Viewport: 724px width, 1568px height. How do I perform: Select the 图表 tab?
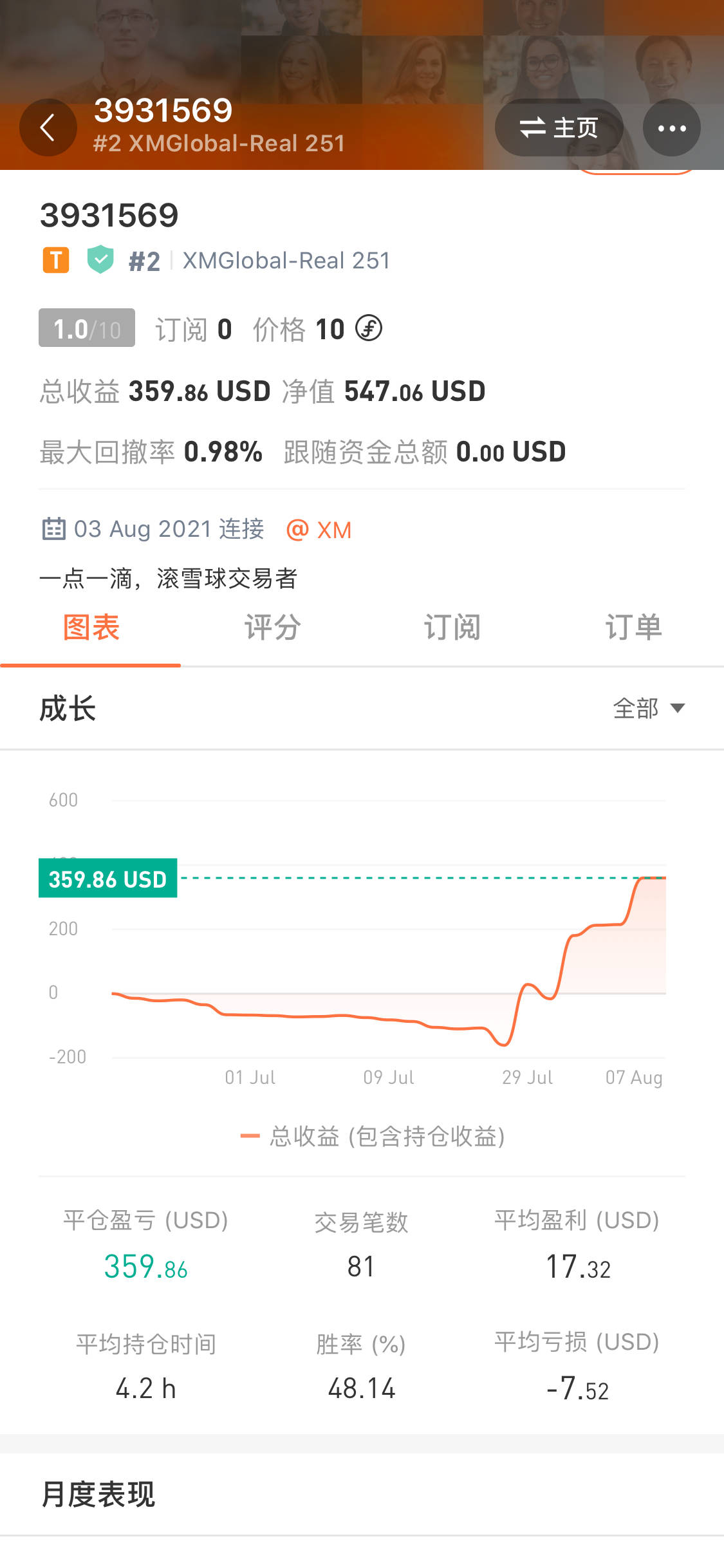[x=91, y=628]
